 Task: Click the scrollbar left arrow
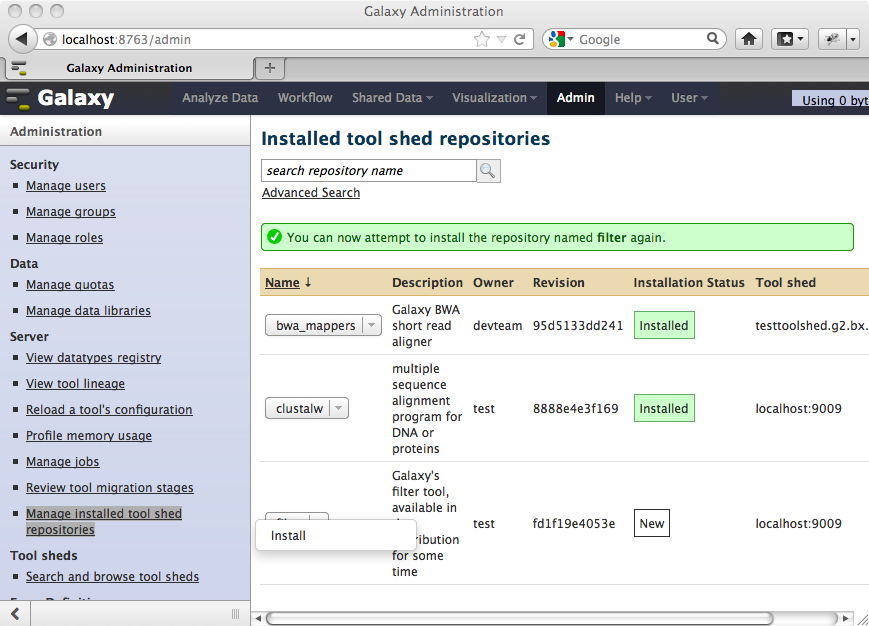coord(258,618)
